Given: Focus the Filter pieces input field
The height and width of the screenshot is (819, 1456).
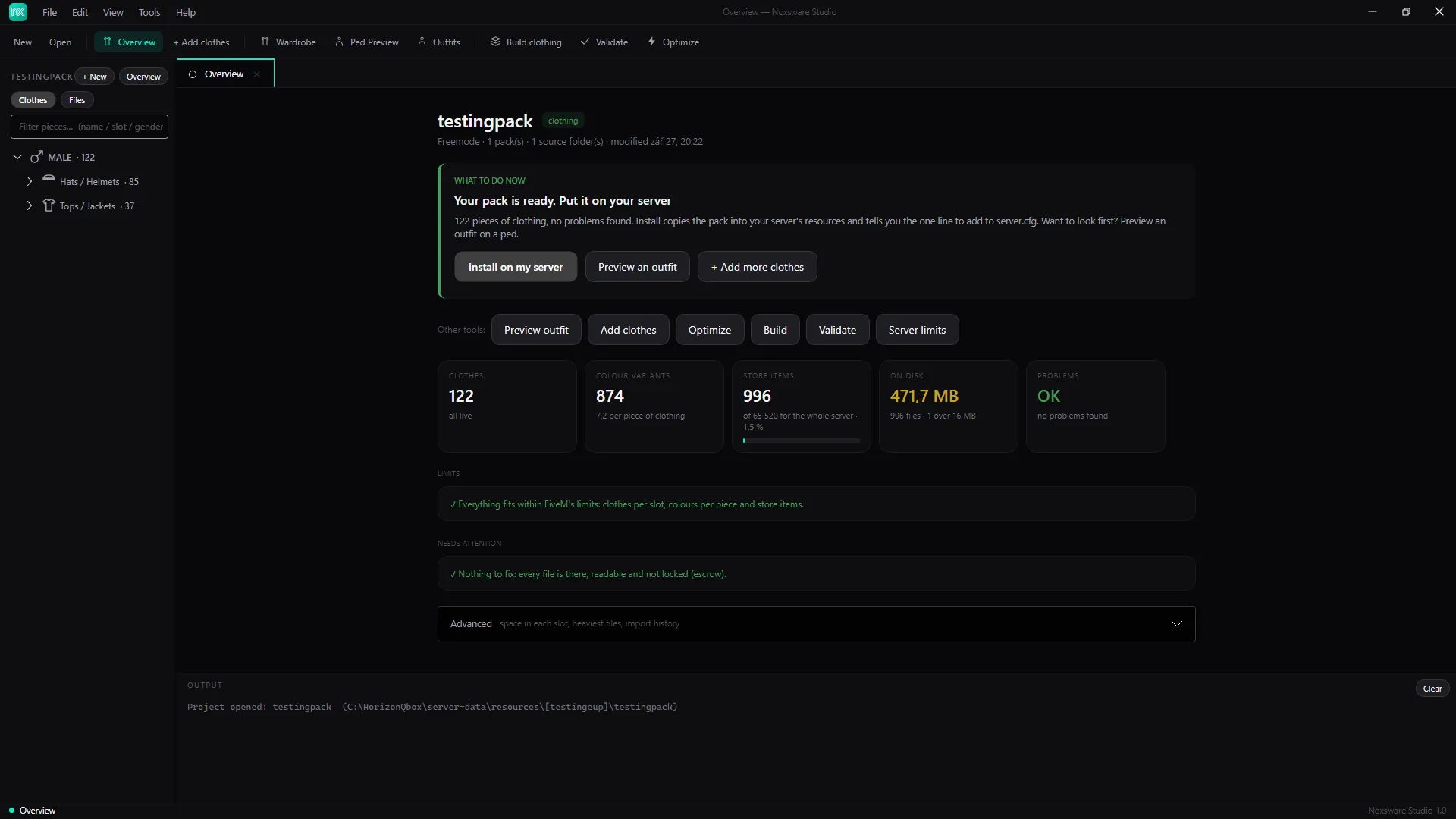Looking at the screenshot, I should (89, 127).
